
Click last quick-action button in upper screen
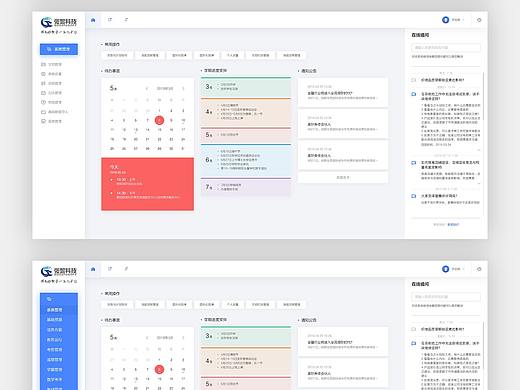[x=292, y=55]
